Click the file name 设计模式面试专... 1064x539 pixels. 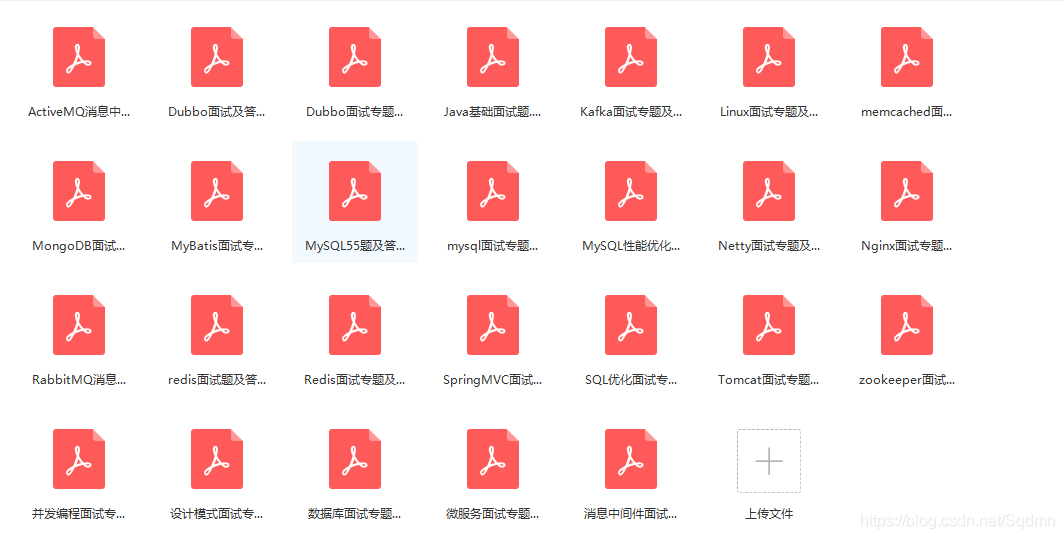[x=216, y=514]
